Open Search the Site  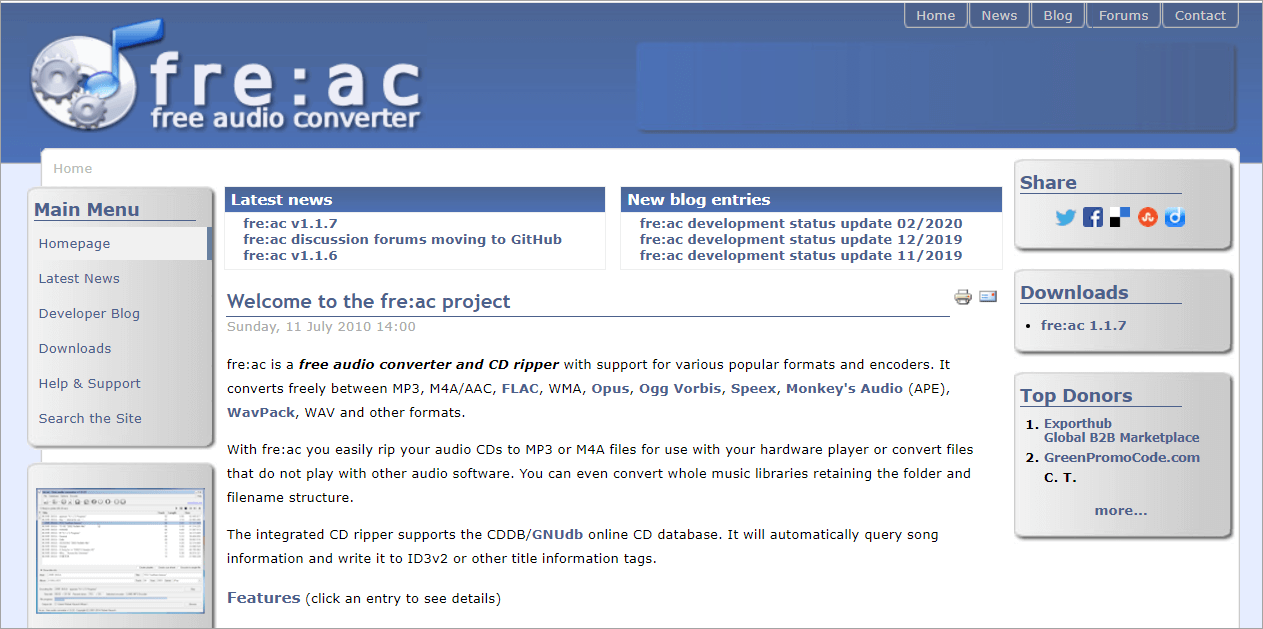(x=90, y=418)
